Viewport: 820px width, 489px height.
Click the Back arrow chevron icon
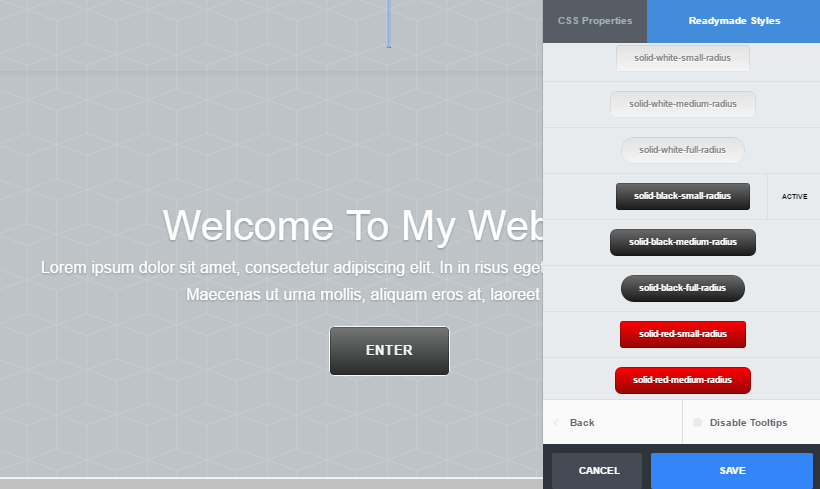[556, 423]
